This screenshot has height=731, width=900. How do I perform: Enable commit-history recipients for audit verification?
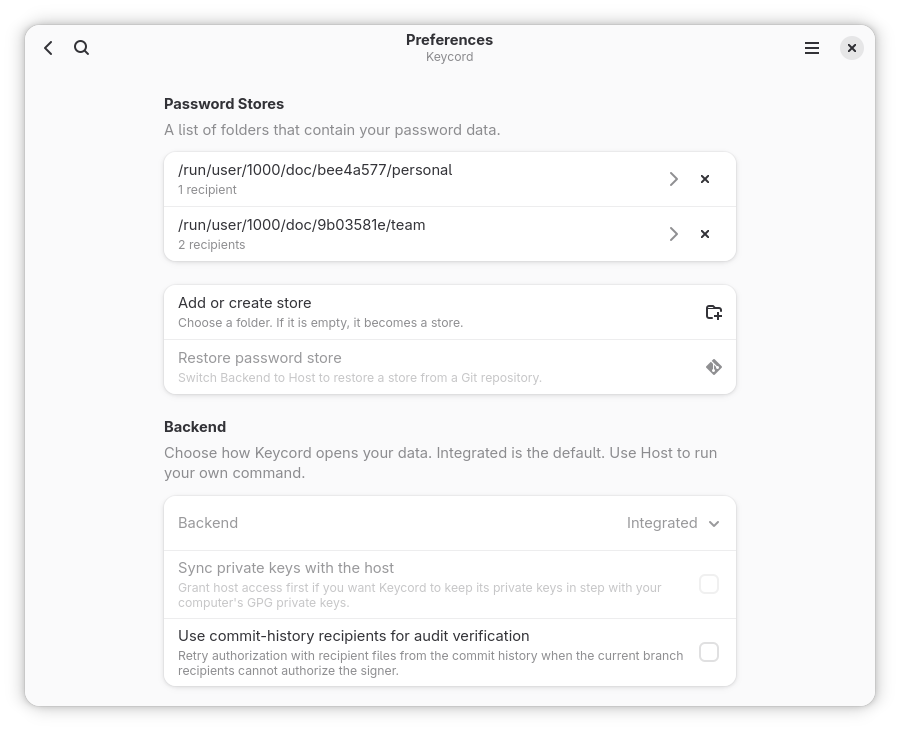pyautogui.click(x=709, y=652)
